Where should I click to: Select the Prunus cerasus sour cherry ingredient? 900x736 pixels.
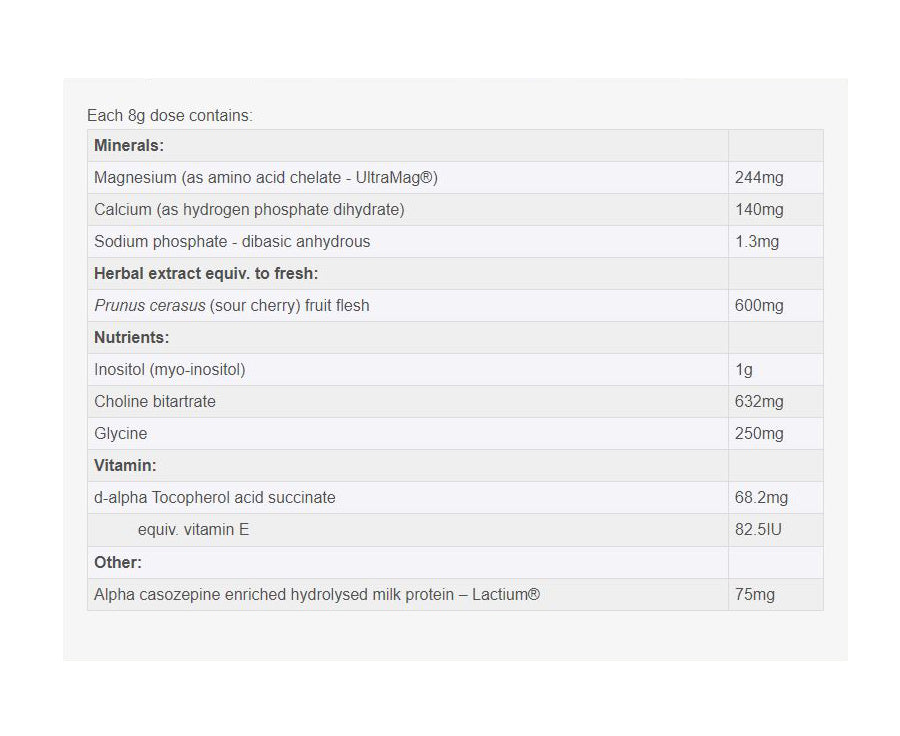(232, 306)
